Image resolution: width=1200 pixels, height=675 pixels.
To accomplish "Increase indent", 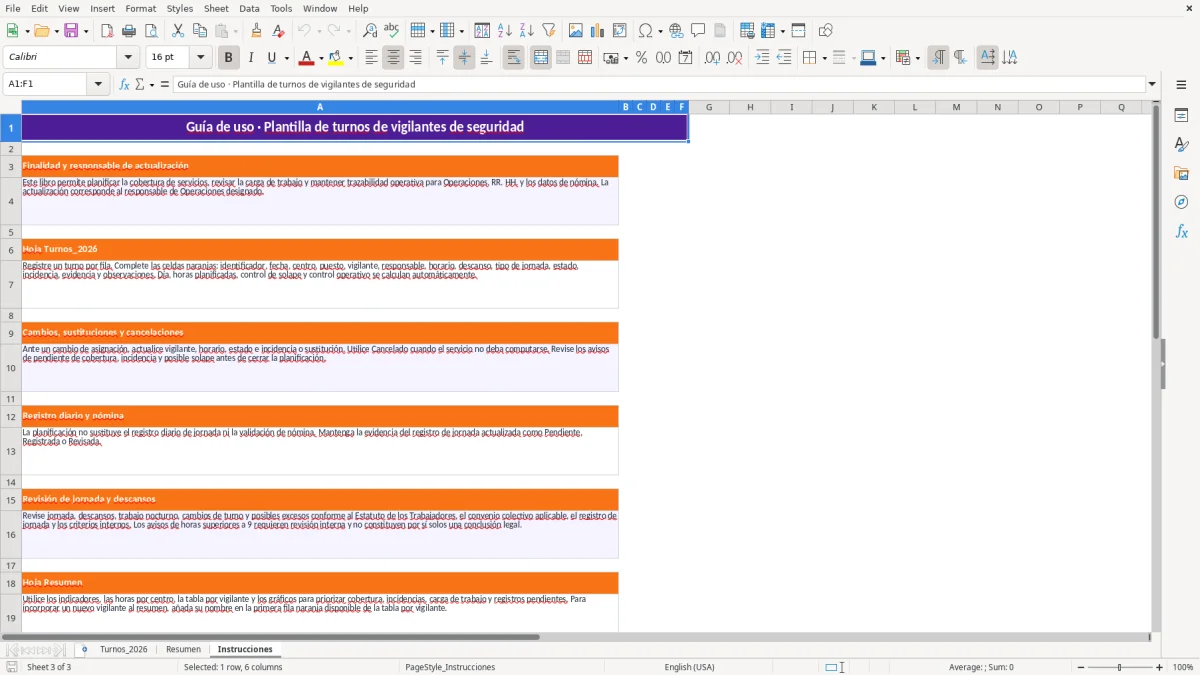I will click(762, 58).
